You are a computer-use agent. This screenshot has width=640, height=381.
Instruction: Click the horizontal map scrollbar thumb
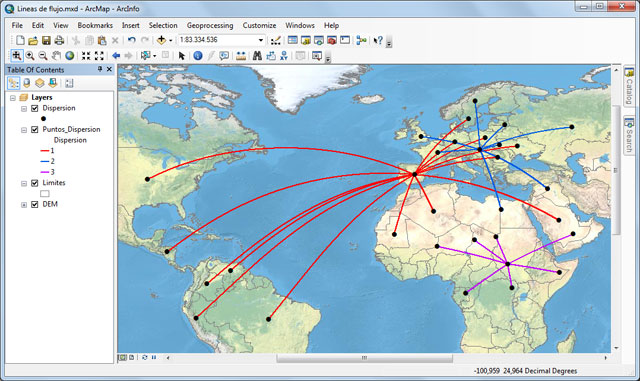tap(364, 358)
